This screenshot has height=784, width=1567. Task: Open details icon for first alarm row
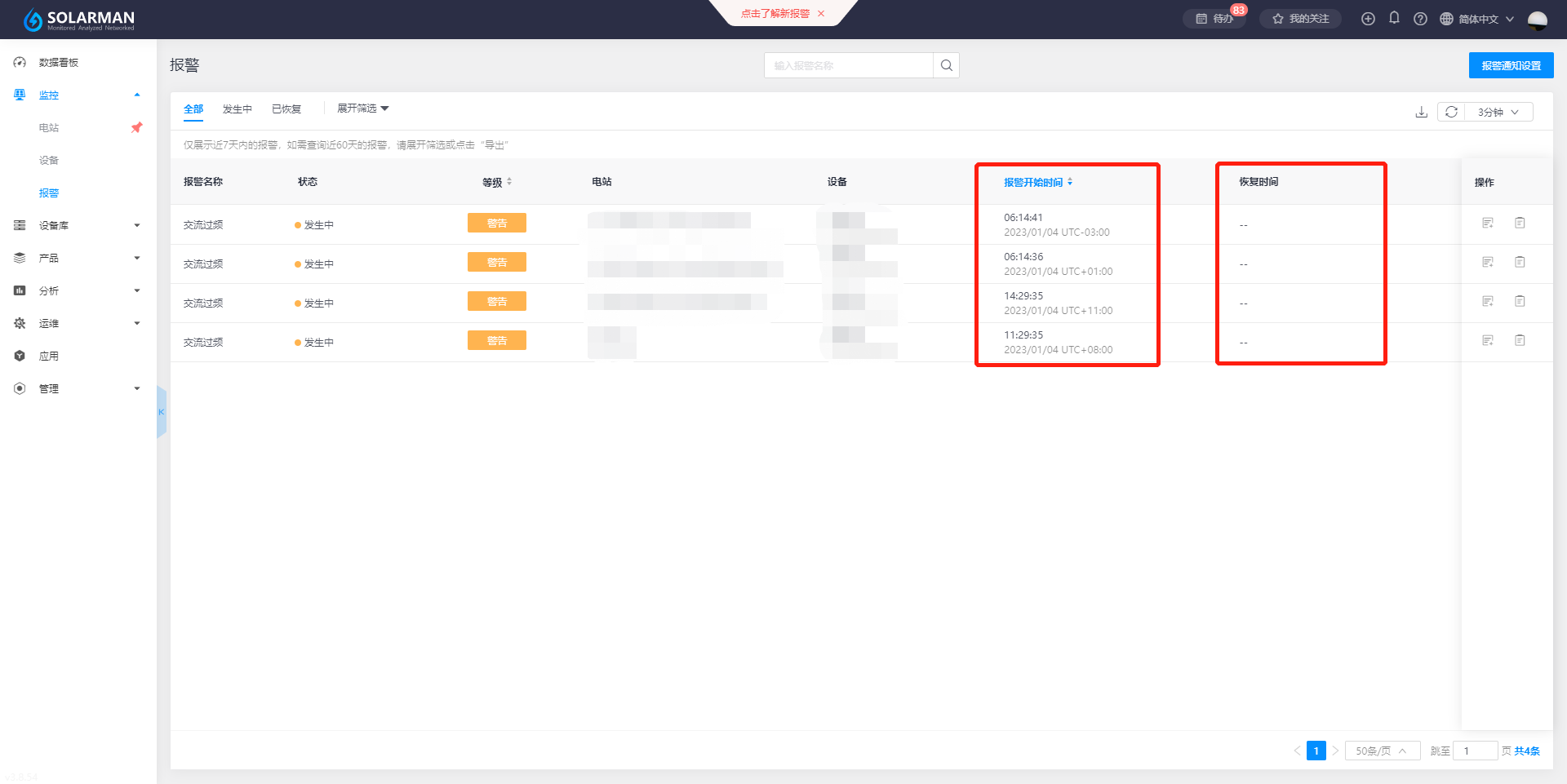(x=1488, y=223)
